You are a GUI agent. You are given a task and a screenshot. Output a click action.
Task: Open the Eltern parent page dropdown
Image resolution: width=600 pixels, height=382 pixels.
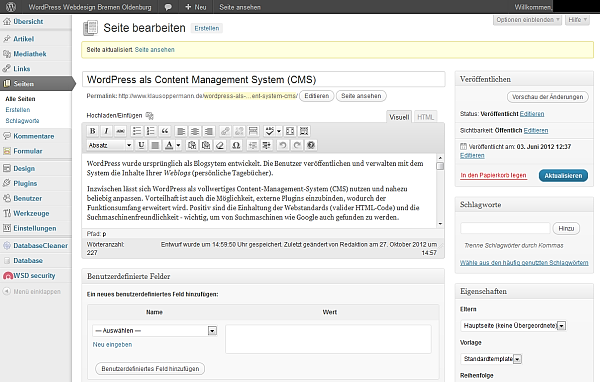[513, 326]
